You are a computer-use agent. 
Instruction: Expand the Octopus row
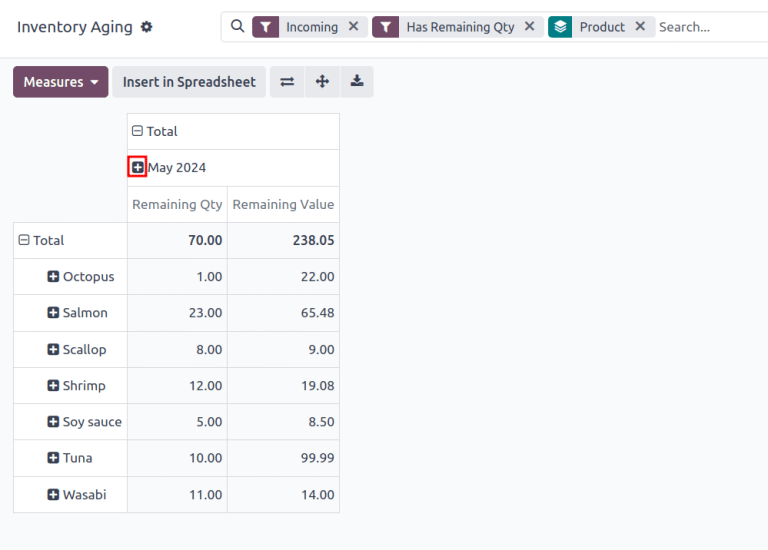coord(54,277)
